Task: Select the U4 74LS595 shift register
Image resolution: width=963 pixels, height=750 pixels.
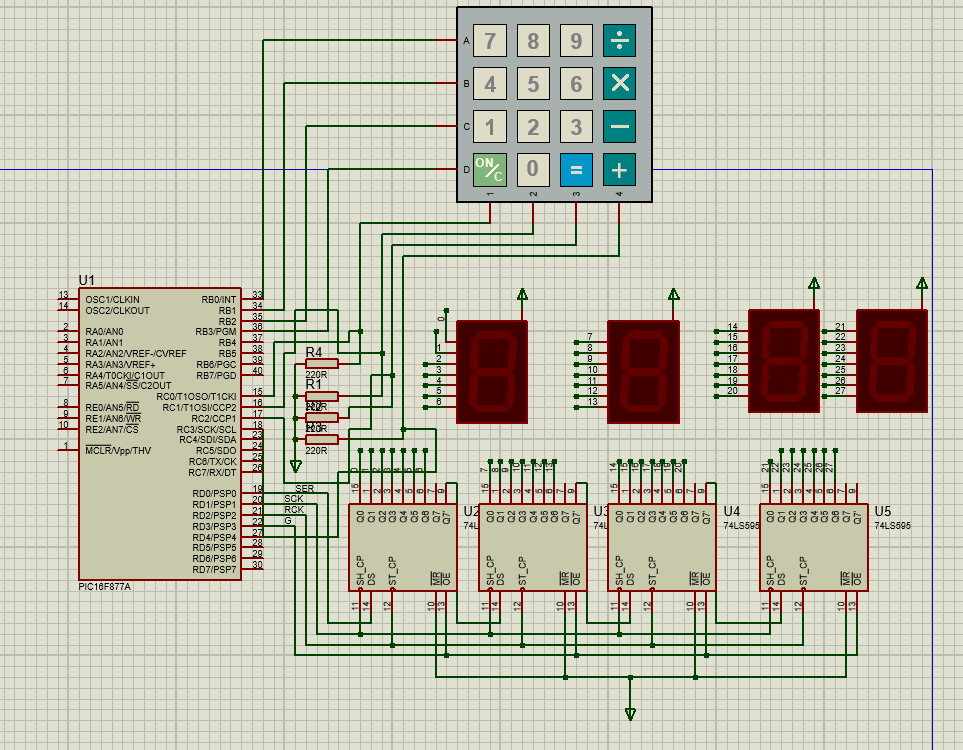Action: point(662,547)
